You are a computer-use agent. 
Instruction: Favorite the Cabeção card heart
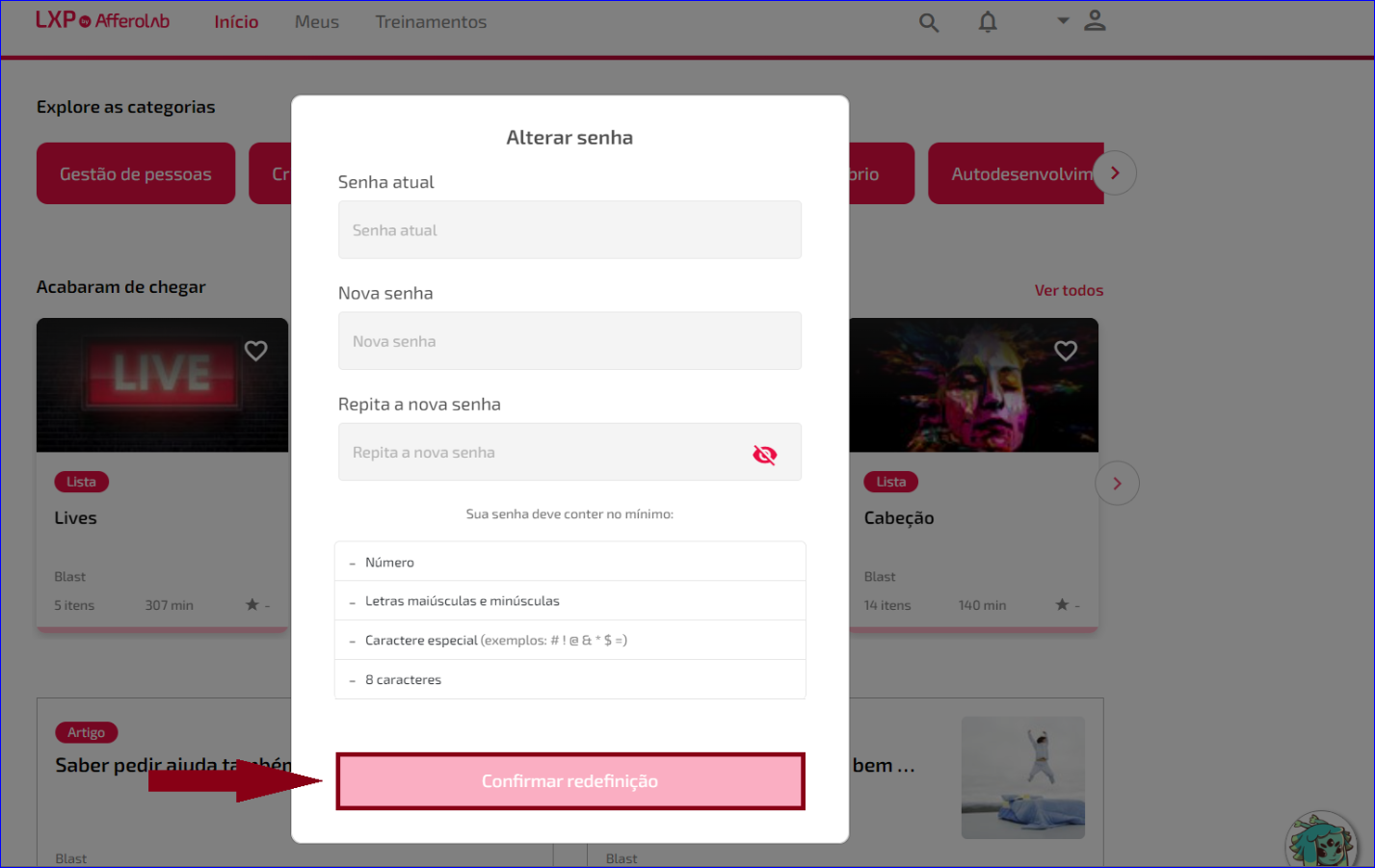[x=1065, y=351]
